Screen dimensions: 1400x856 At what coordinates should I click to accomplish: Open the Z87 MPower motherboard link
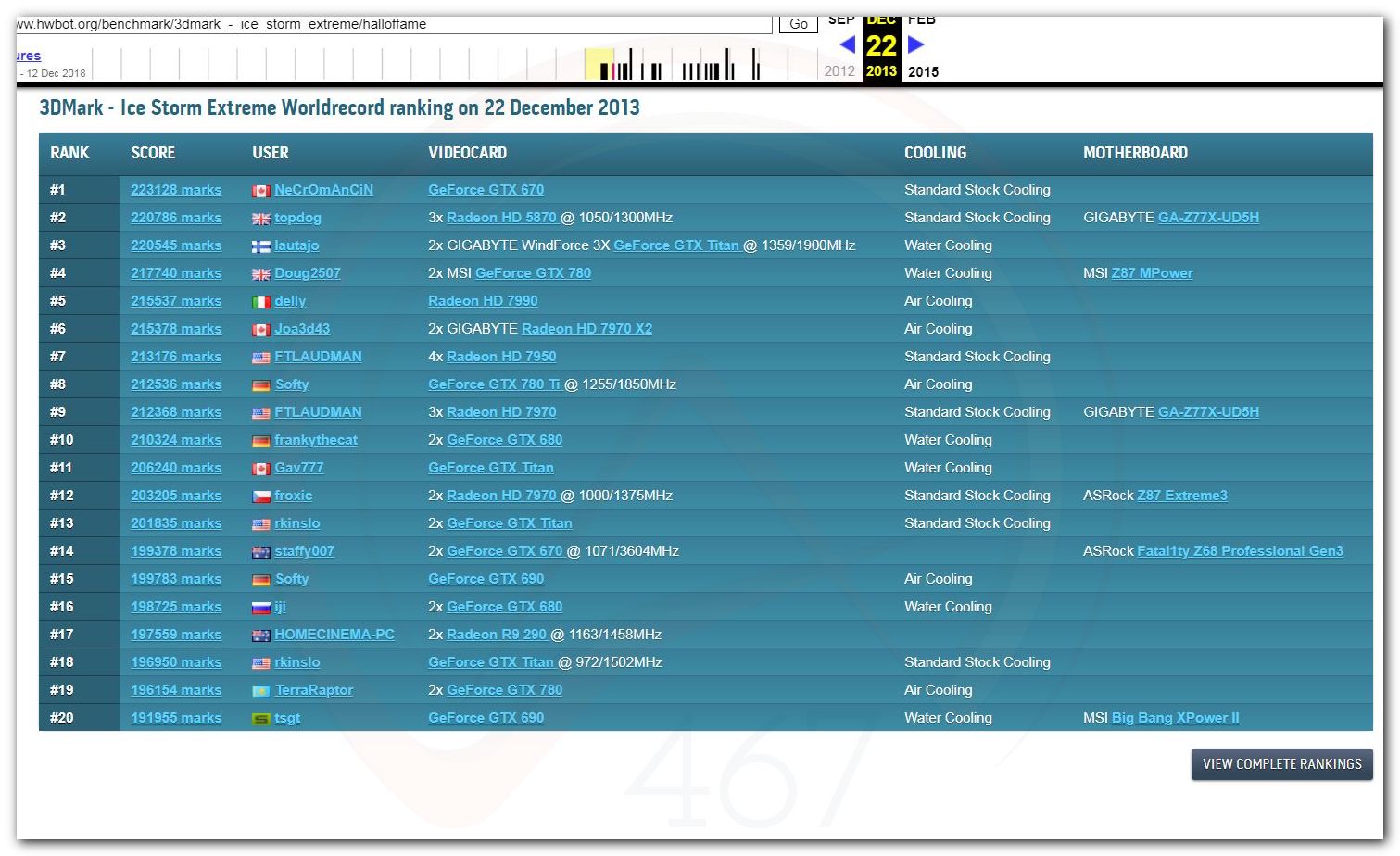[x=1152, y=273]
